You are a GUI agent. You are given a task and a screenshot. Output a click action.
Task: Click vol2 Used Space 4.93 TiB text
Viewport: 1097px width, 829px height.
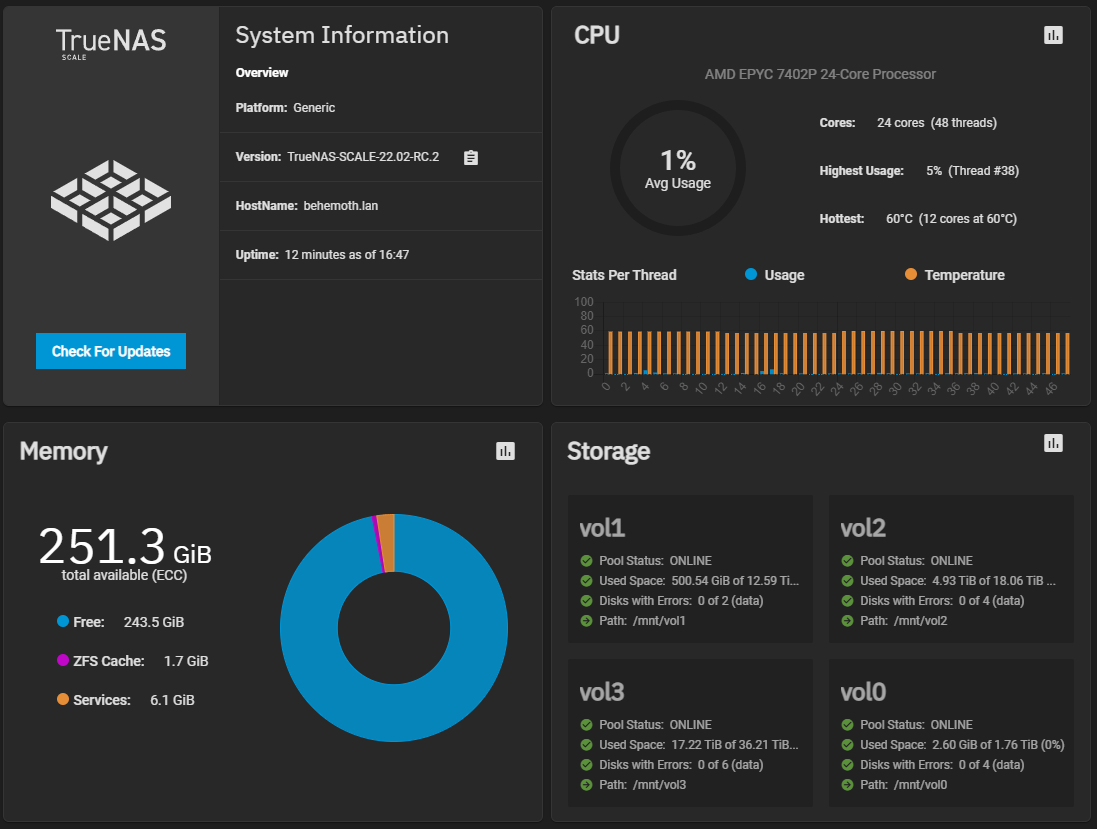point(993,581)
